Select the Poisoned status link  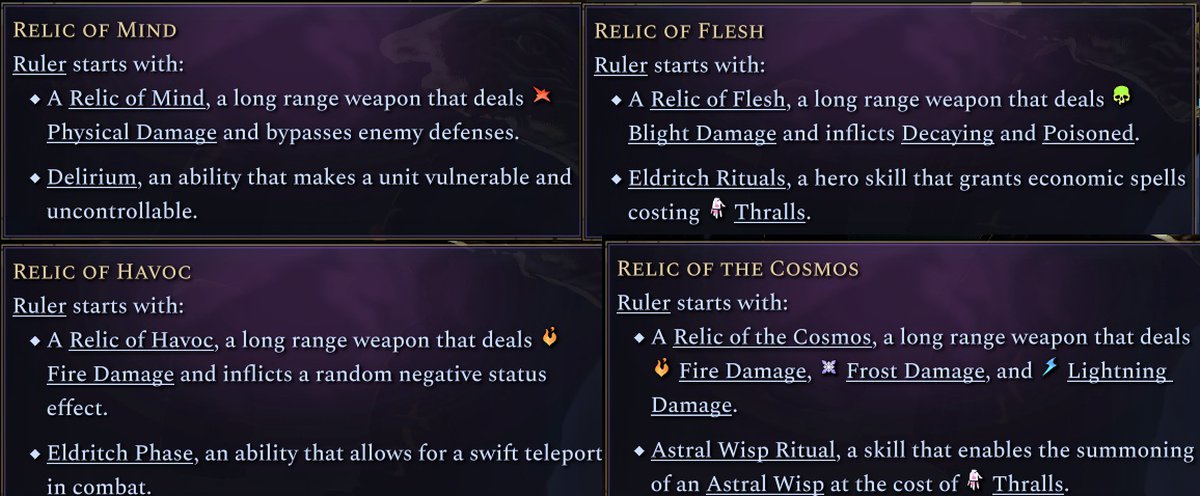coord(1088,133)
